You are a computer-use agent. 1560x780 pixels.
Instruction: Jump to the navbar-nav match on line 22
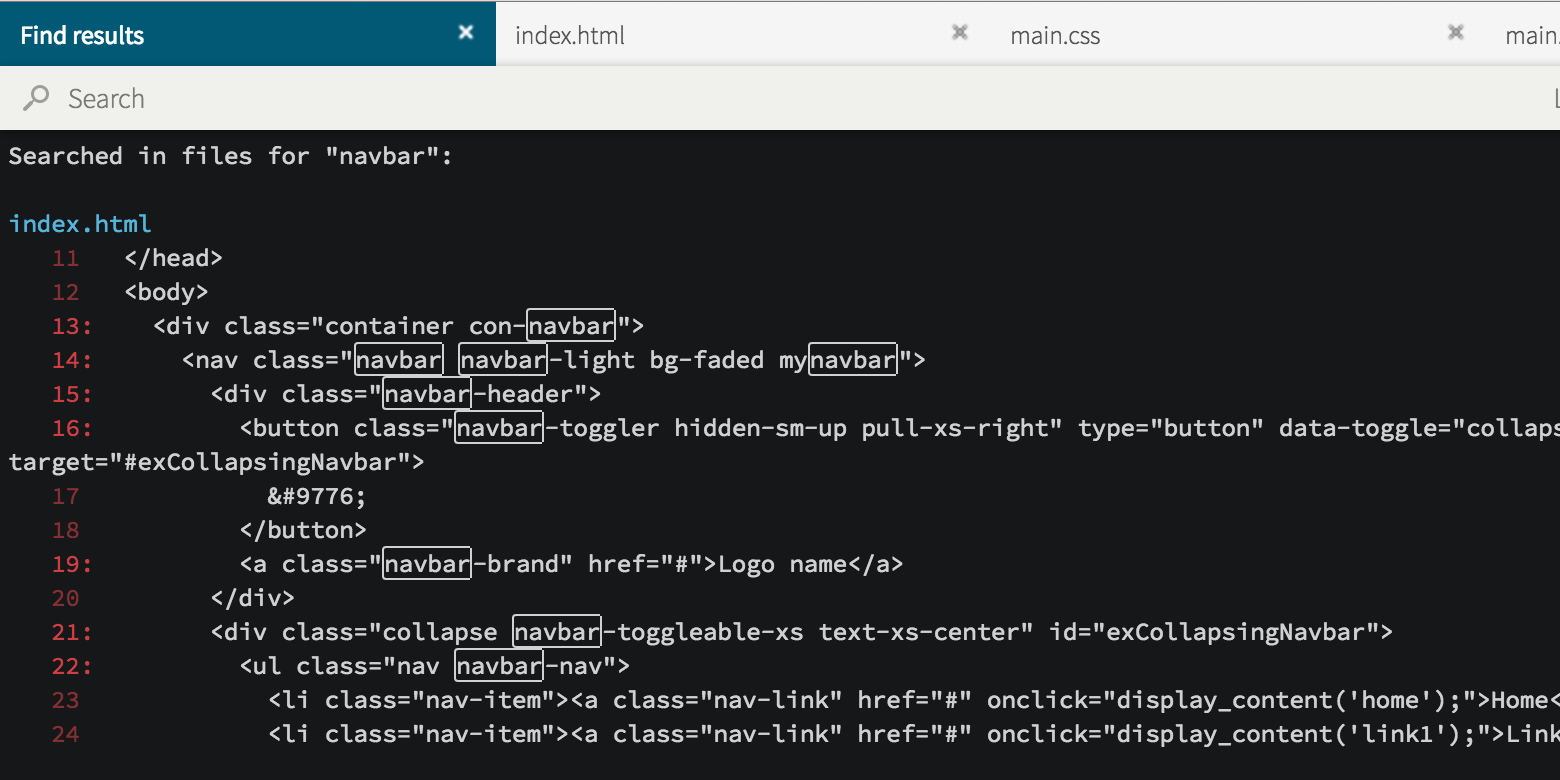coord(499,665)
